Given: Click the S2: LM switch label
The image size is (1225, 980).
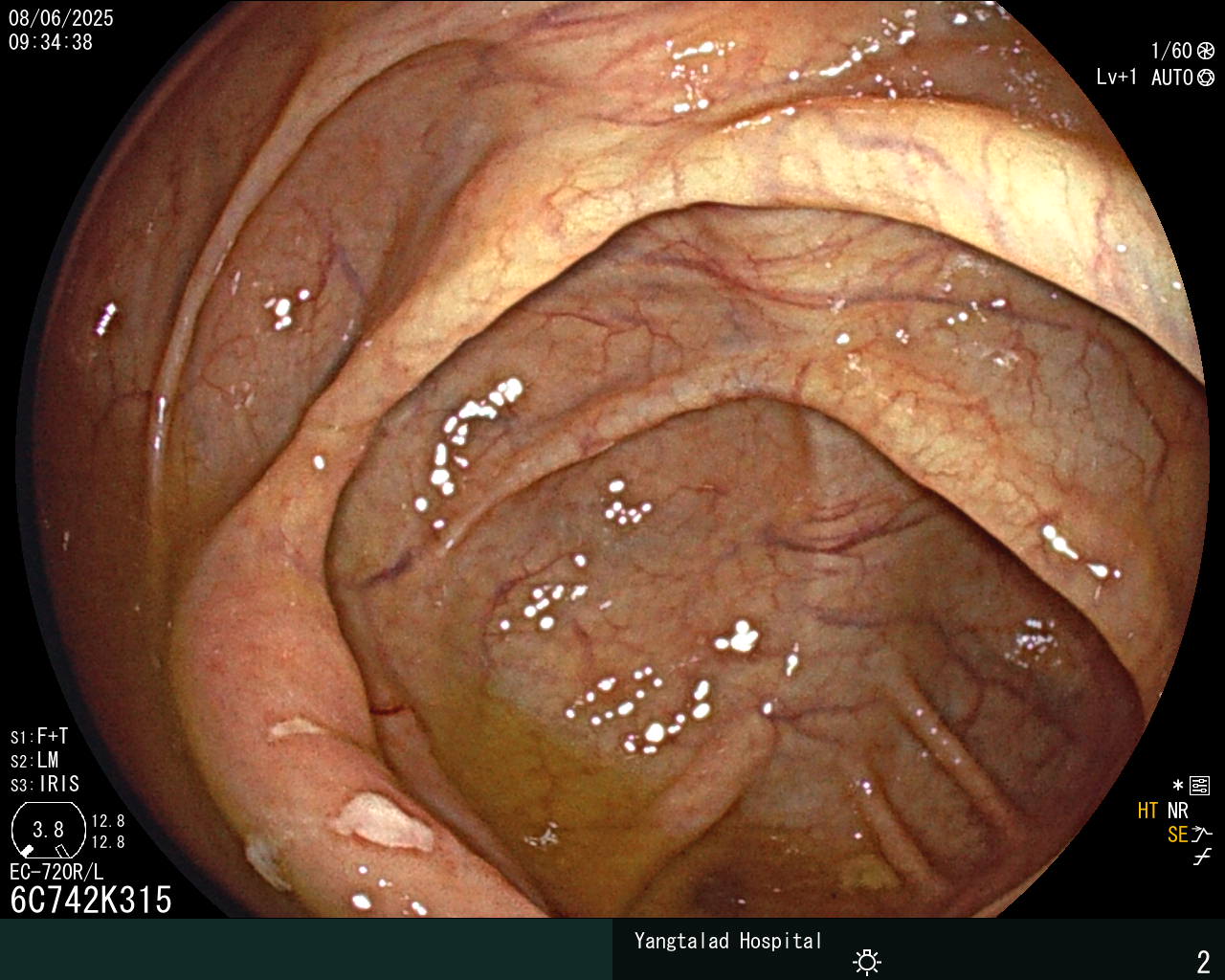Looking at the screenshot, I should (x=34, y=761).
